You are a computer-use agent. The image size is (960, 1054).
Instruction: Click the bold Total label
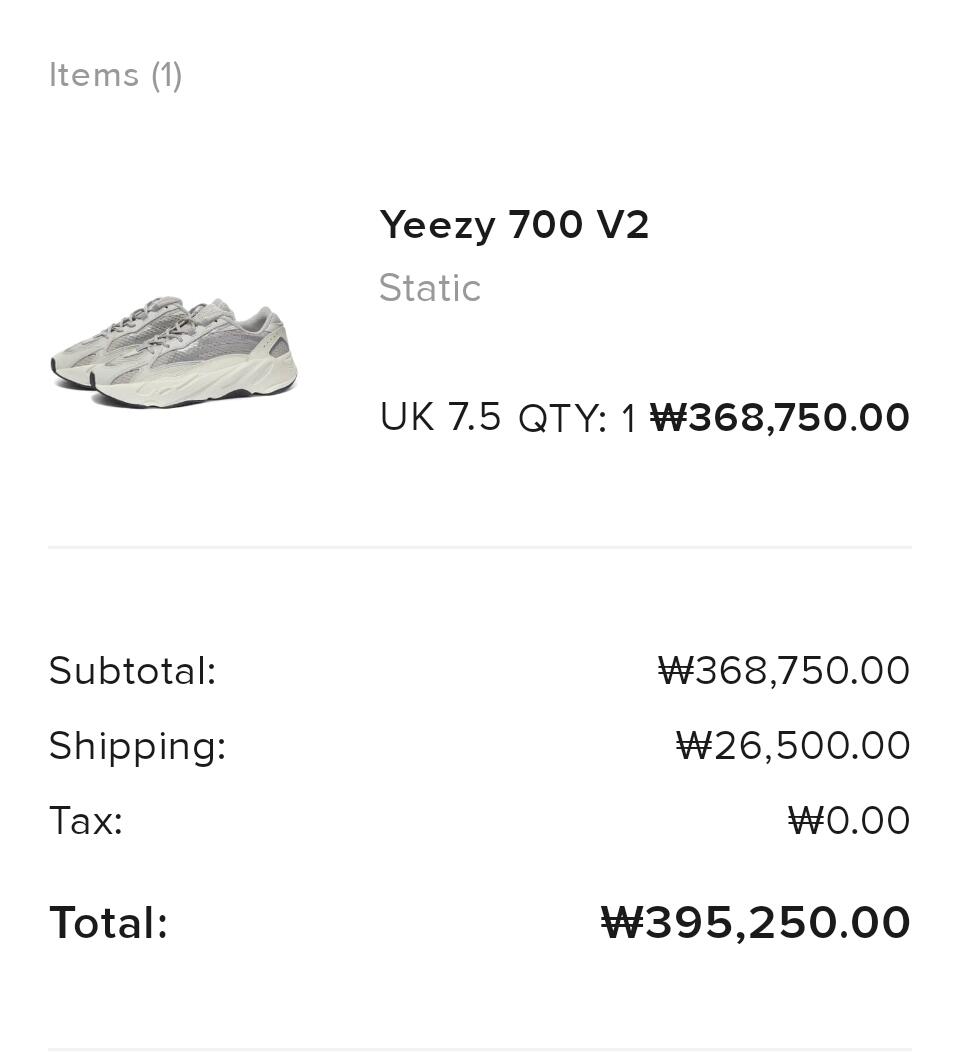[x=108, y=923]
